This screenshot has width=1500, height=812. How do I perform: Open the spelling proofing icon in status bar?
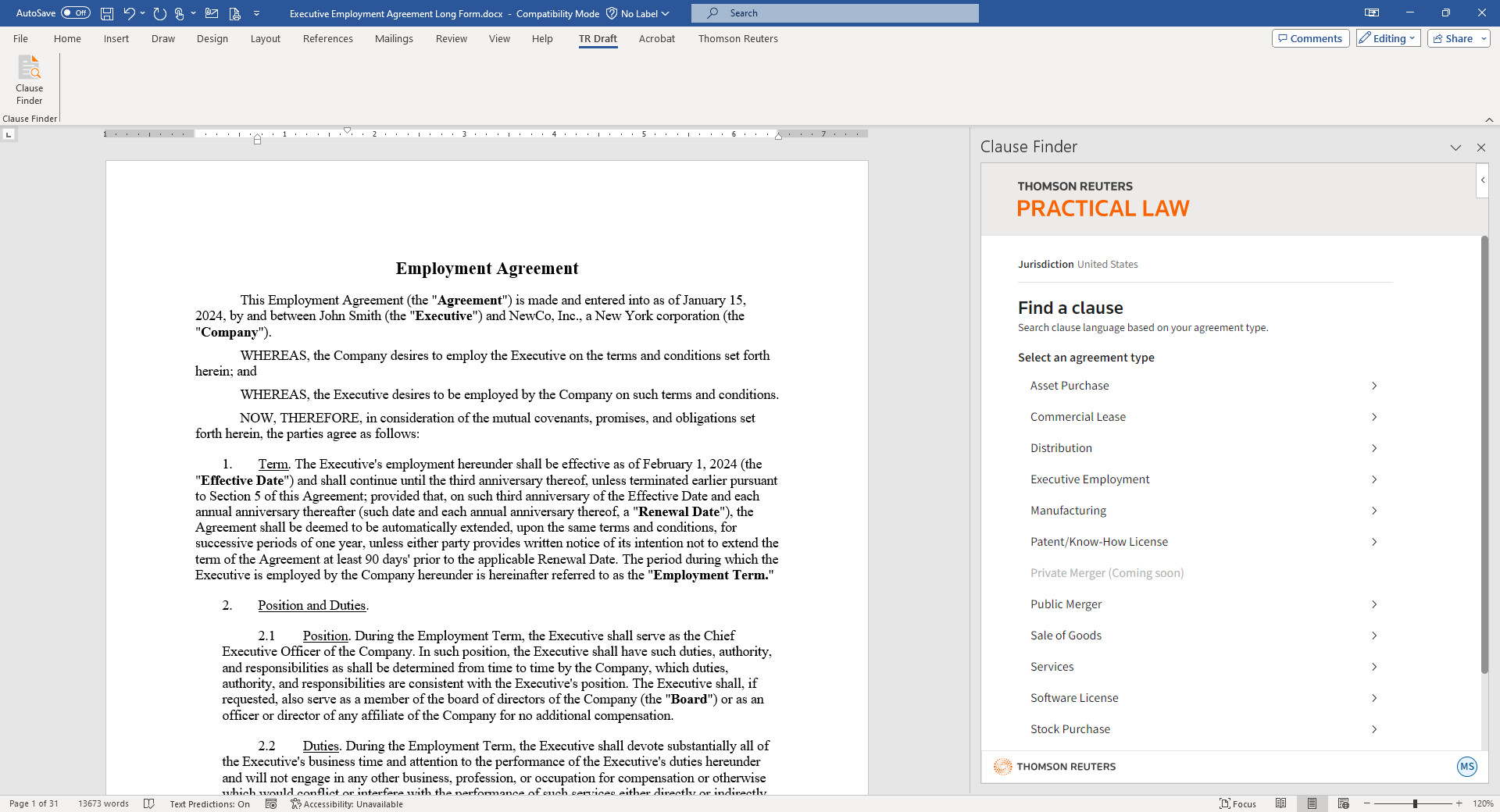point(149,803)
